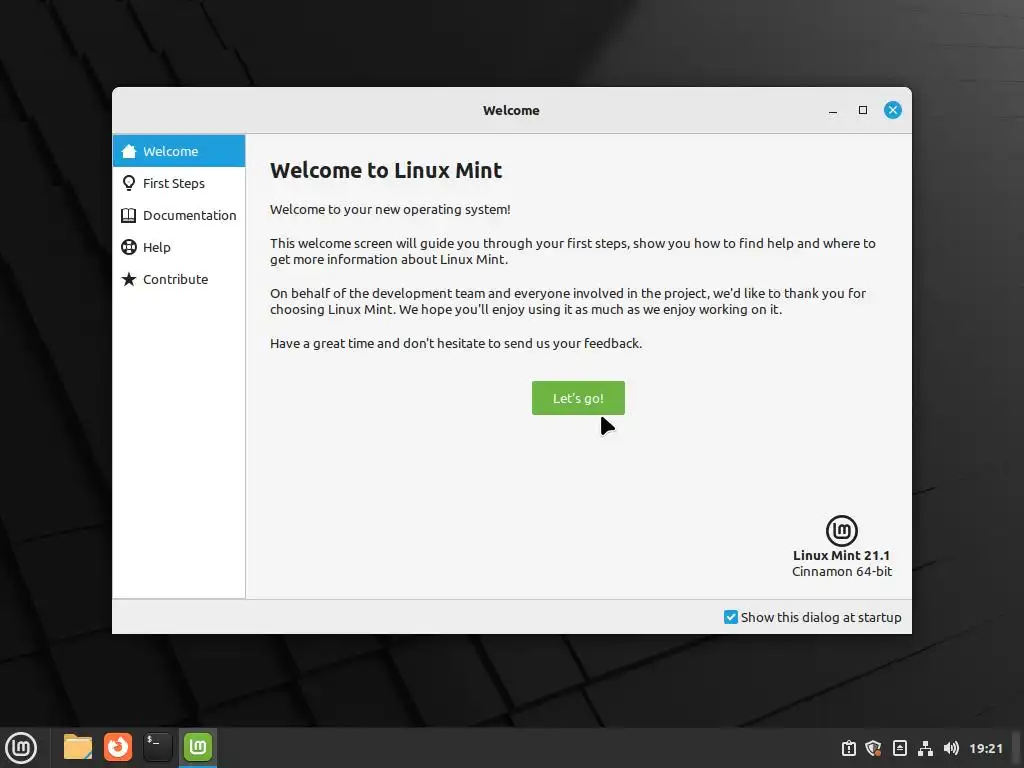This screenshot has width=1024, height=768.
Task: Minimize the Welcome window
Action: pos(833,110)
